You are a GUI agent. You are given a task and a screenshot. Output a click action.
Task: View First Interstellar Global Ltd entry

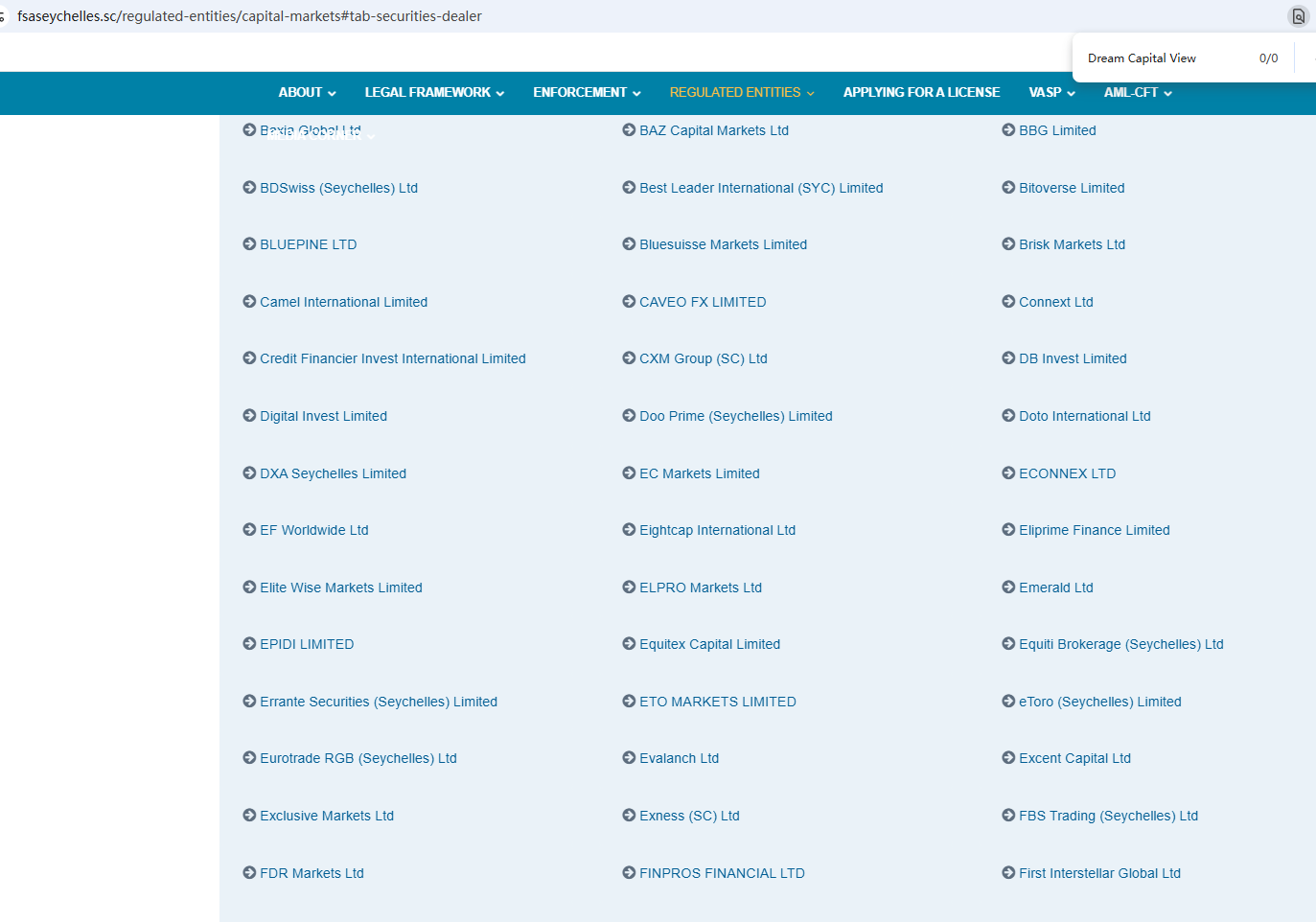1099,873
